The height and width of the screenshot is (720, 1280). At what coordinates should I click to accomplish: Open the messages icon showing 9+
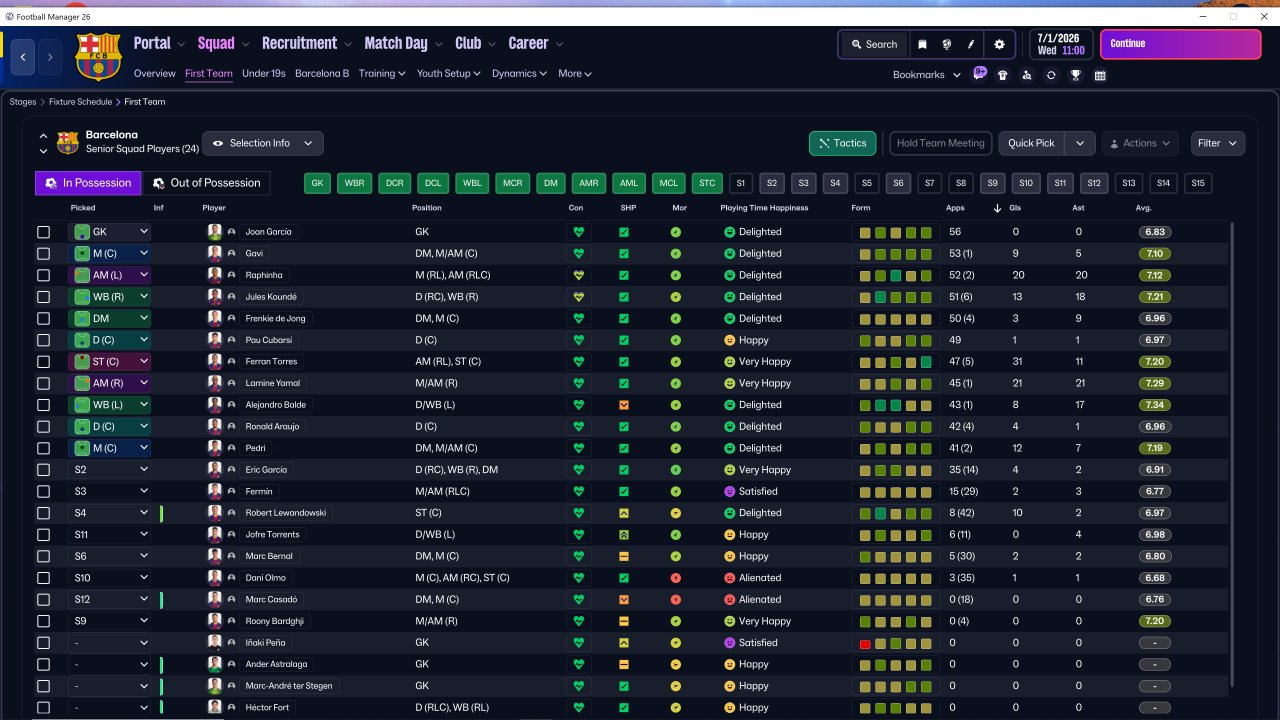[x=979, y=74]
